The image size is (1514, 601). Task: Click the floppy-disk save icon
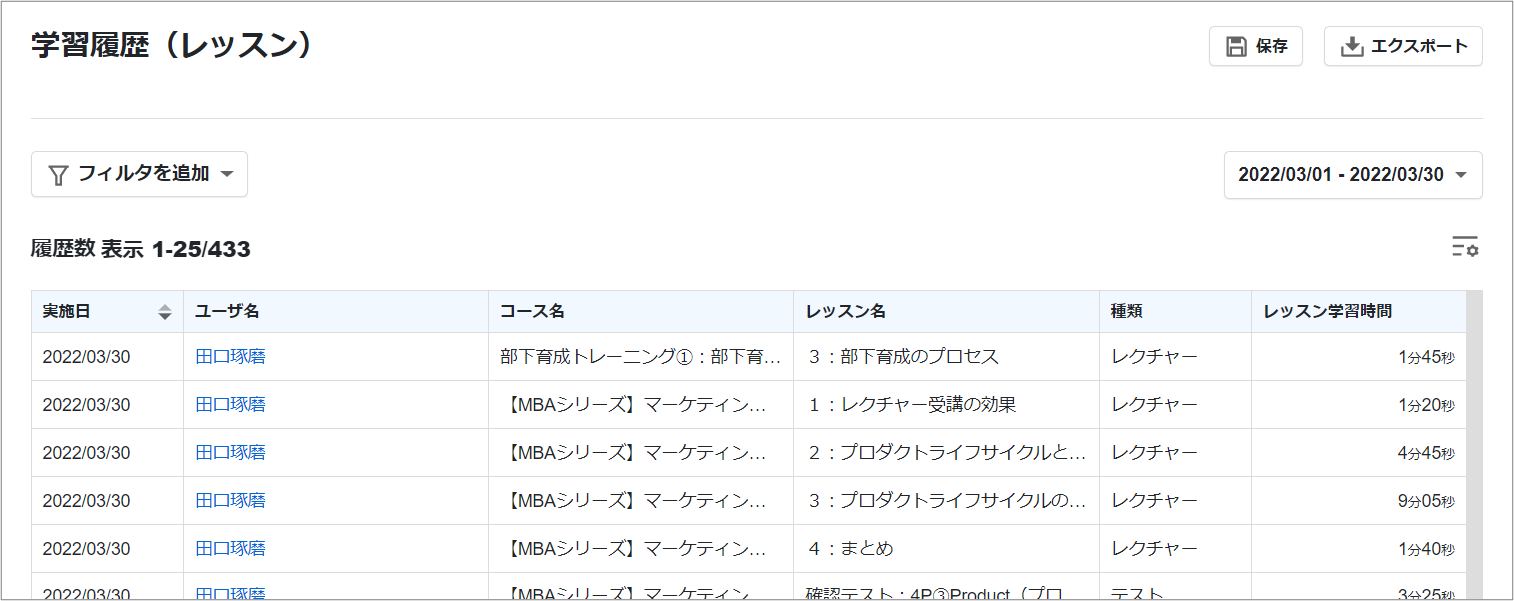(1236, 46)
